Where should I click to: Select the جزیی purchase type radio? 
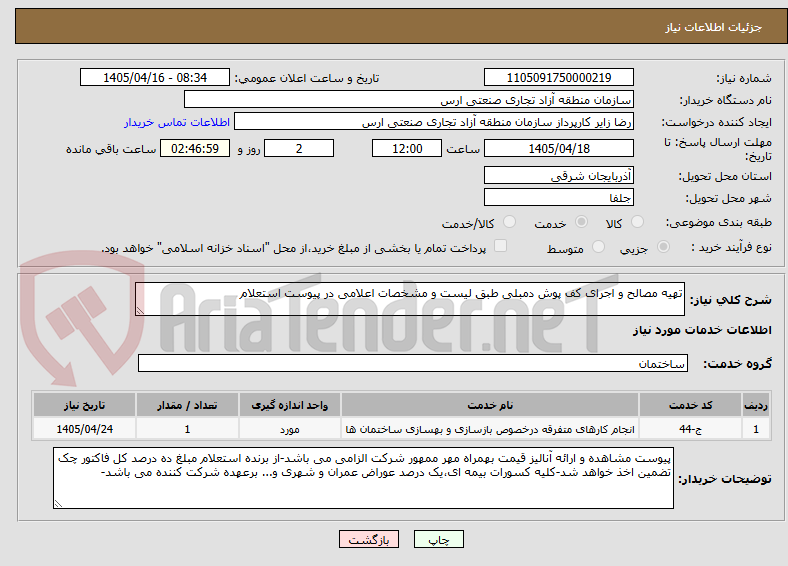(663, 247)
